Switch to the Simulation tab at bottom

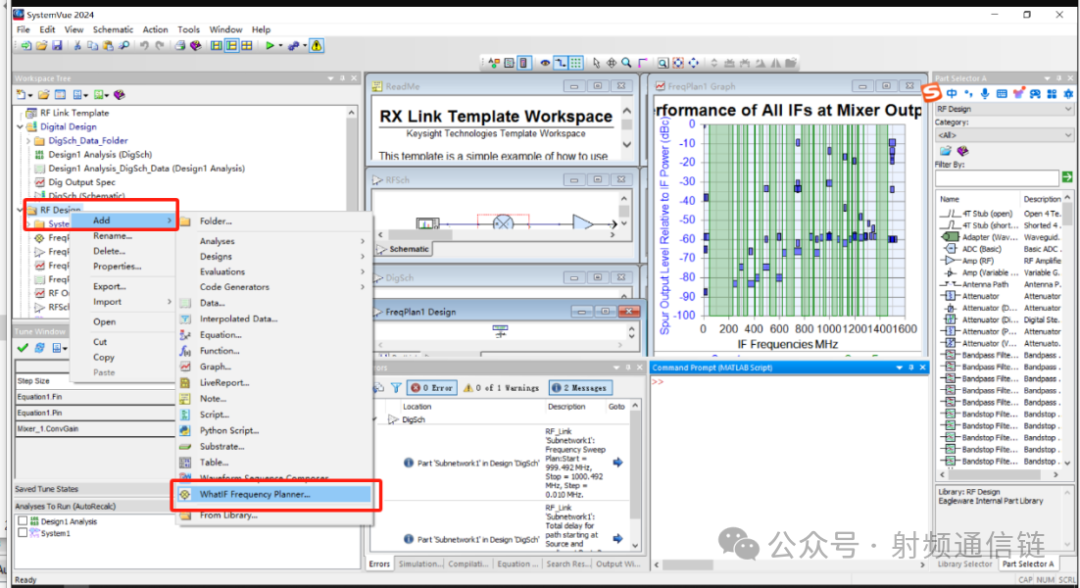419,564
